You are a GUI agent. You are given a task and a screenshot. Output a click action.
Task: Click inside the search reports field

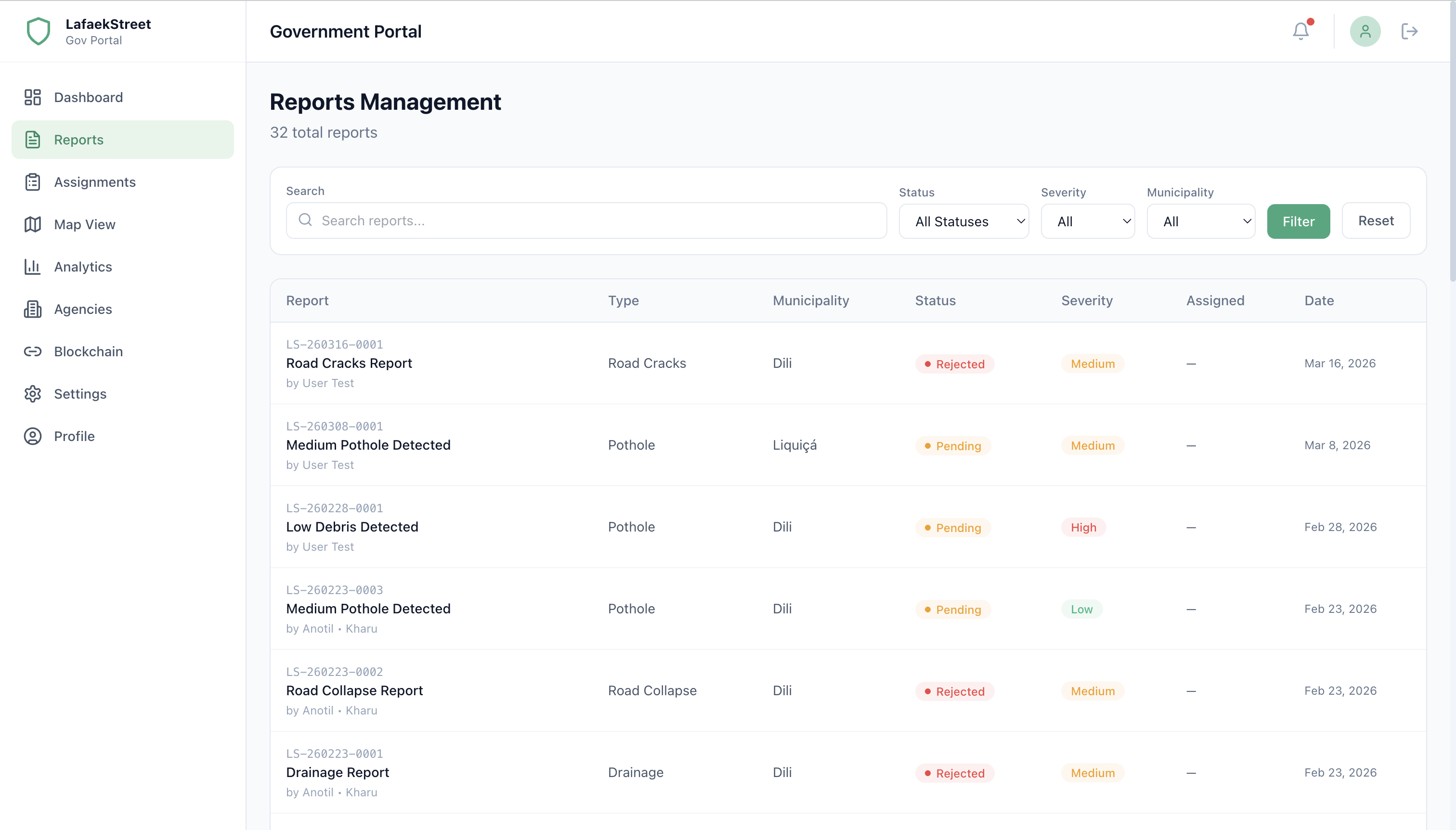tap(586, 220)
